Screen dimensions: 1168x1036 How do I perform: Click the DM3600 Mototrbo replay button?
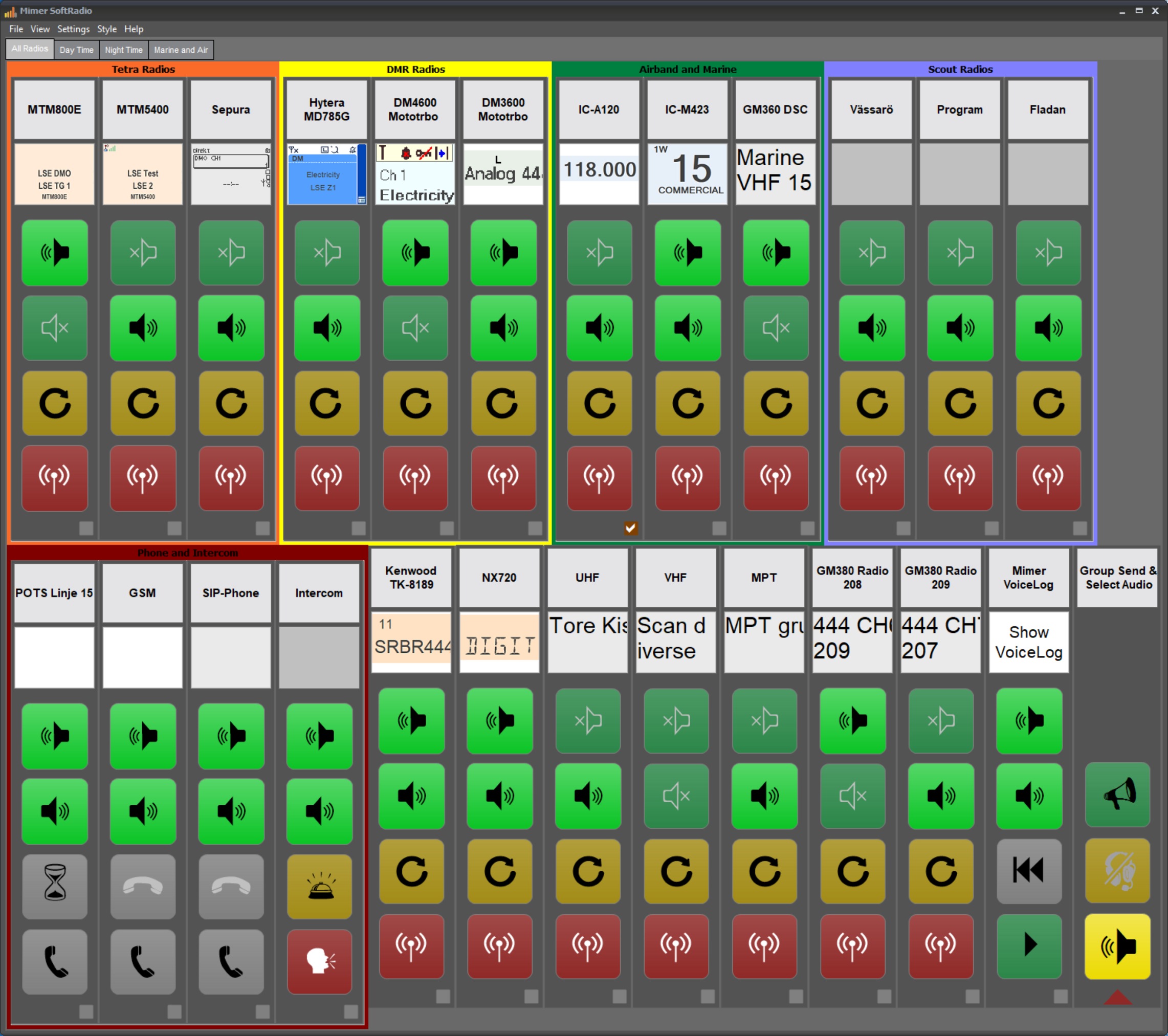[503, 404]
